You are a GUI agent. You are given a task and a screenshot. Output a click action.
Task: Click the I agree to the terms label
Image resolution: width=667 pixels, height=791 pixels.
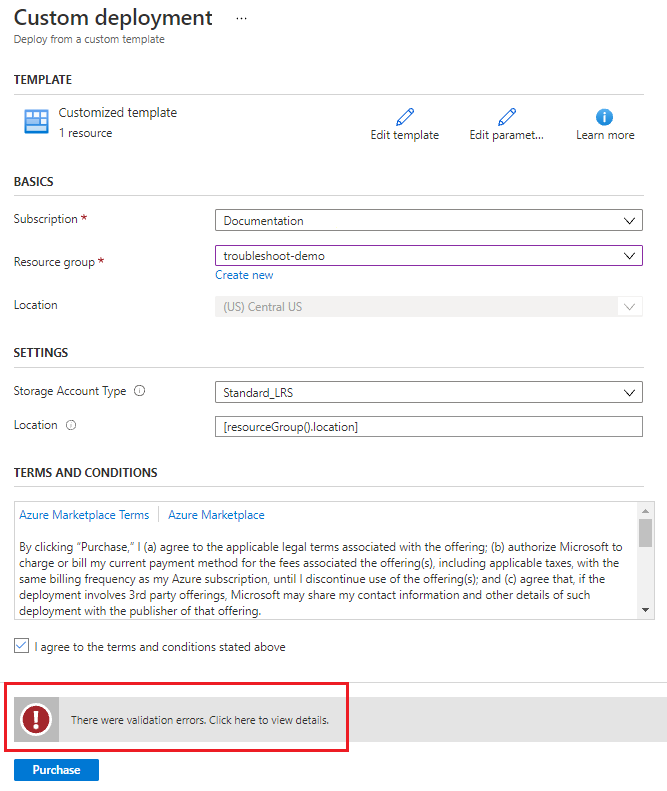[x=160, y=647]
